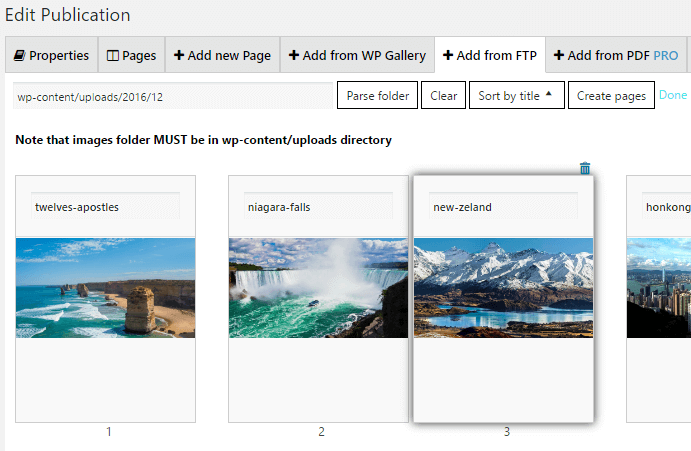The height and width of the screenshot is (451, 691).
Task: Delete new-zeland page with trash icon
Action: pos(585,168)
